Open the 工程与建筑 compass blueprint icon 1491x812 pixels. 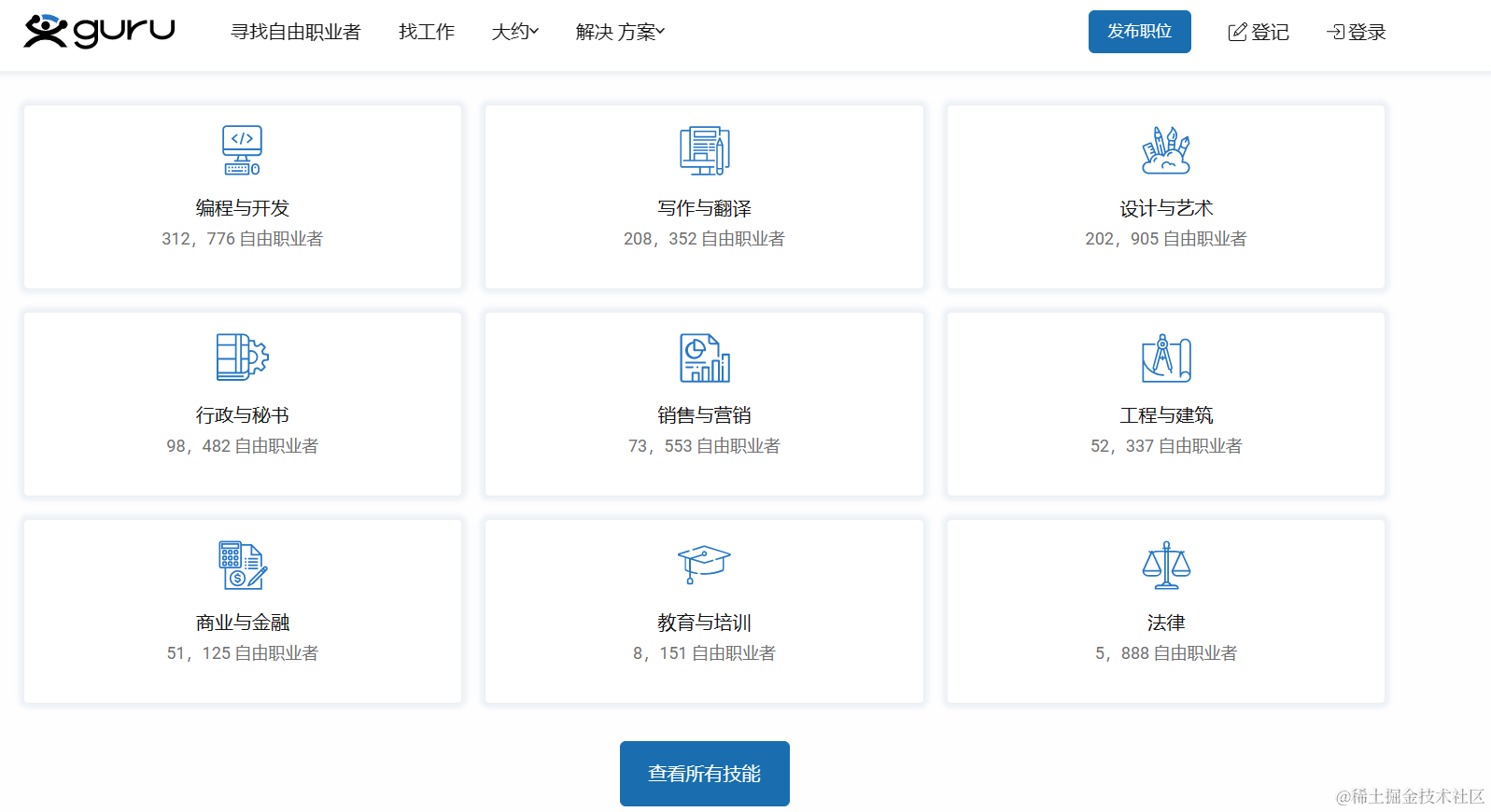tap(1166, 357)
